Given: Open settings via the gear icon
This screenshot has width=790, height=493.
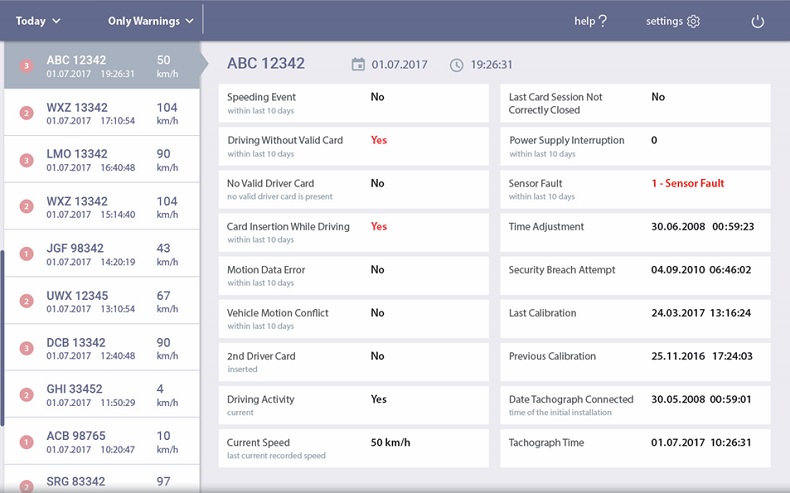Looking at the screenshot, I should click(x=694, y=21).
